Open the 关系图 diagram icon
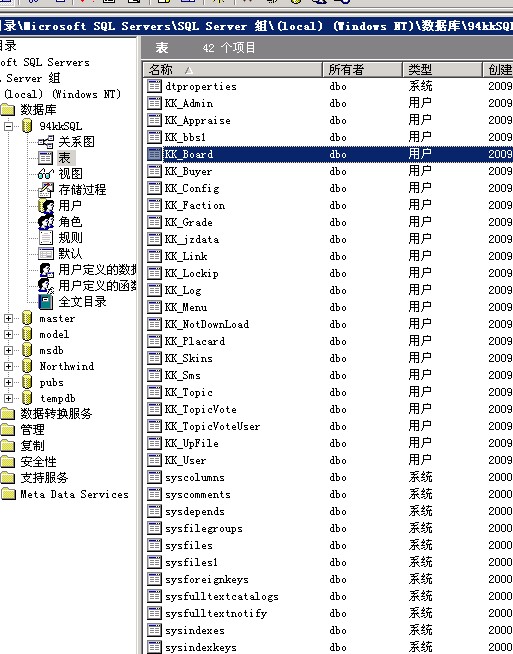The height and width of the screenshot is (654, 513). point(45,142)
